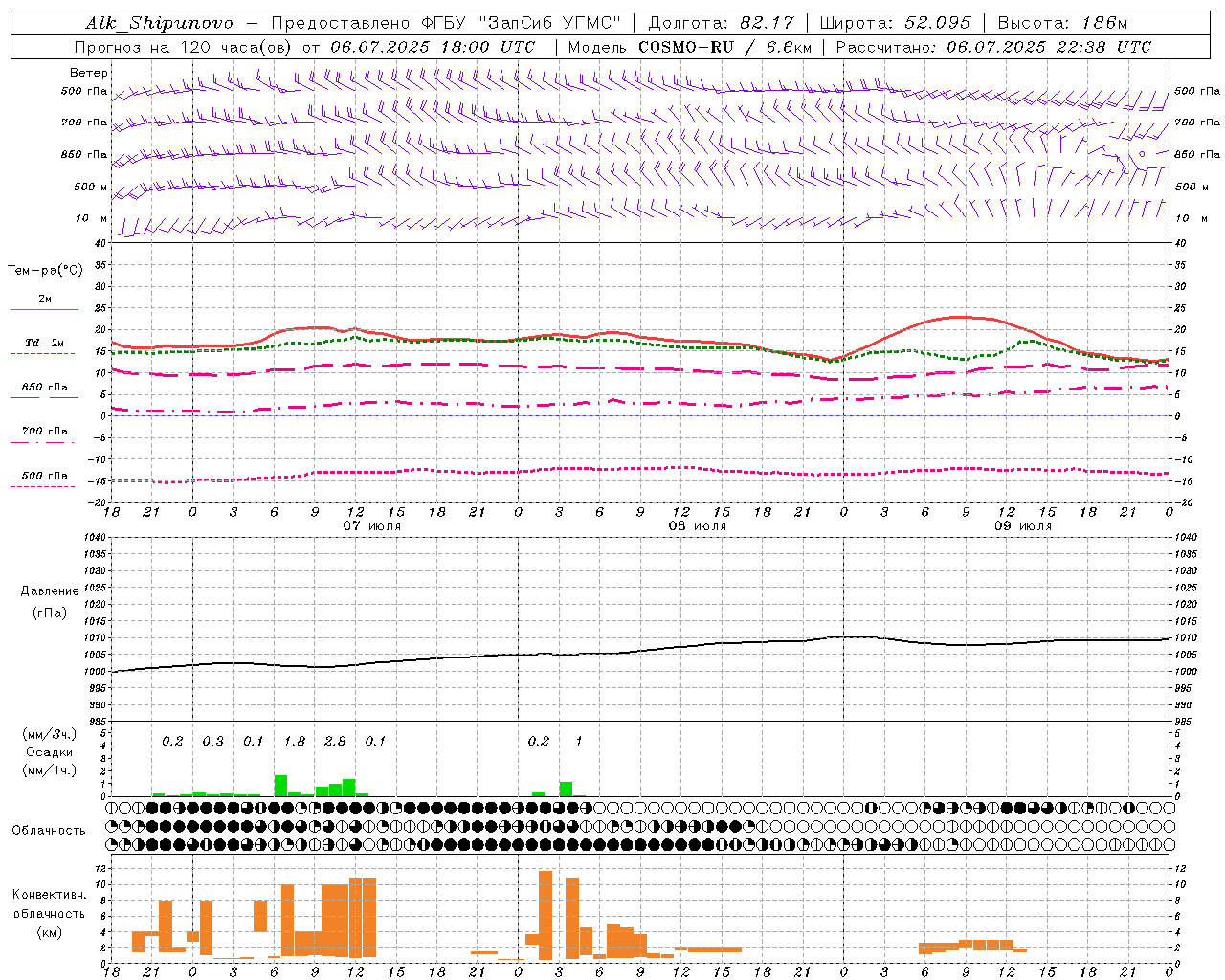Click the 'Td 2м' dew point legend entry
Screen dimensions: 1225x980
point(45,343)
